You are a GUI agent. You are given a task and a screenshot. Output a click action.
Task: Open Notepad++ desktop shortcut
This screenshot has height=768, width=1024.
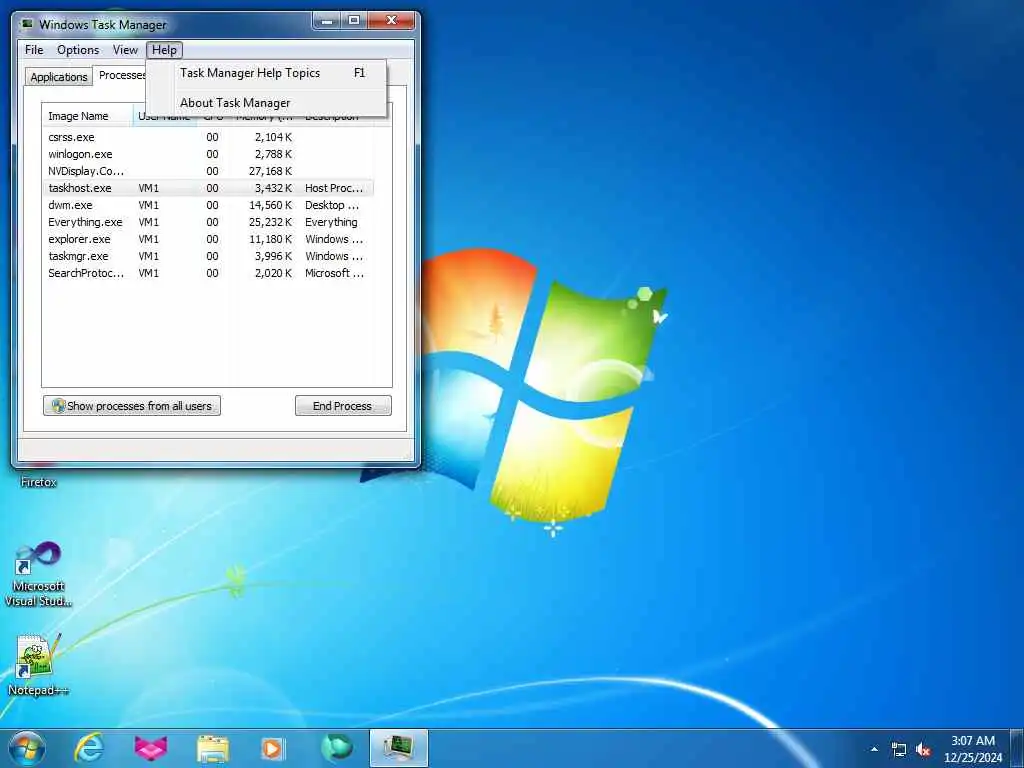[x=38, y=665]
